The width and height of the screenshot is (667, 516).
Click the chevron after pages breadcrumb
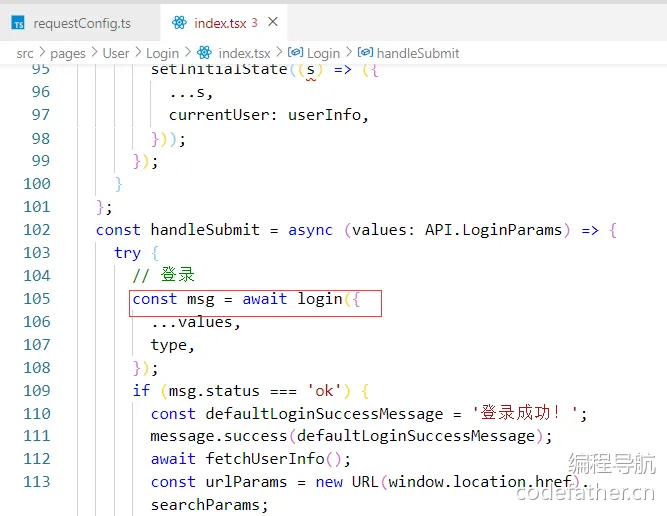coord(94,53)
